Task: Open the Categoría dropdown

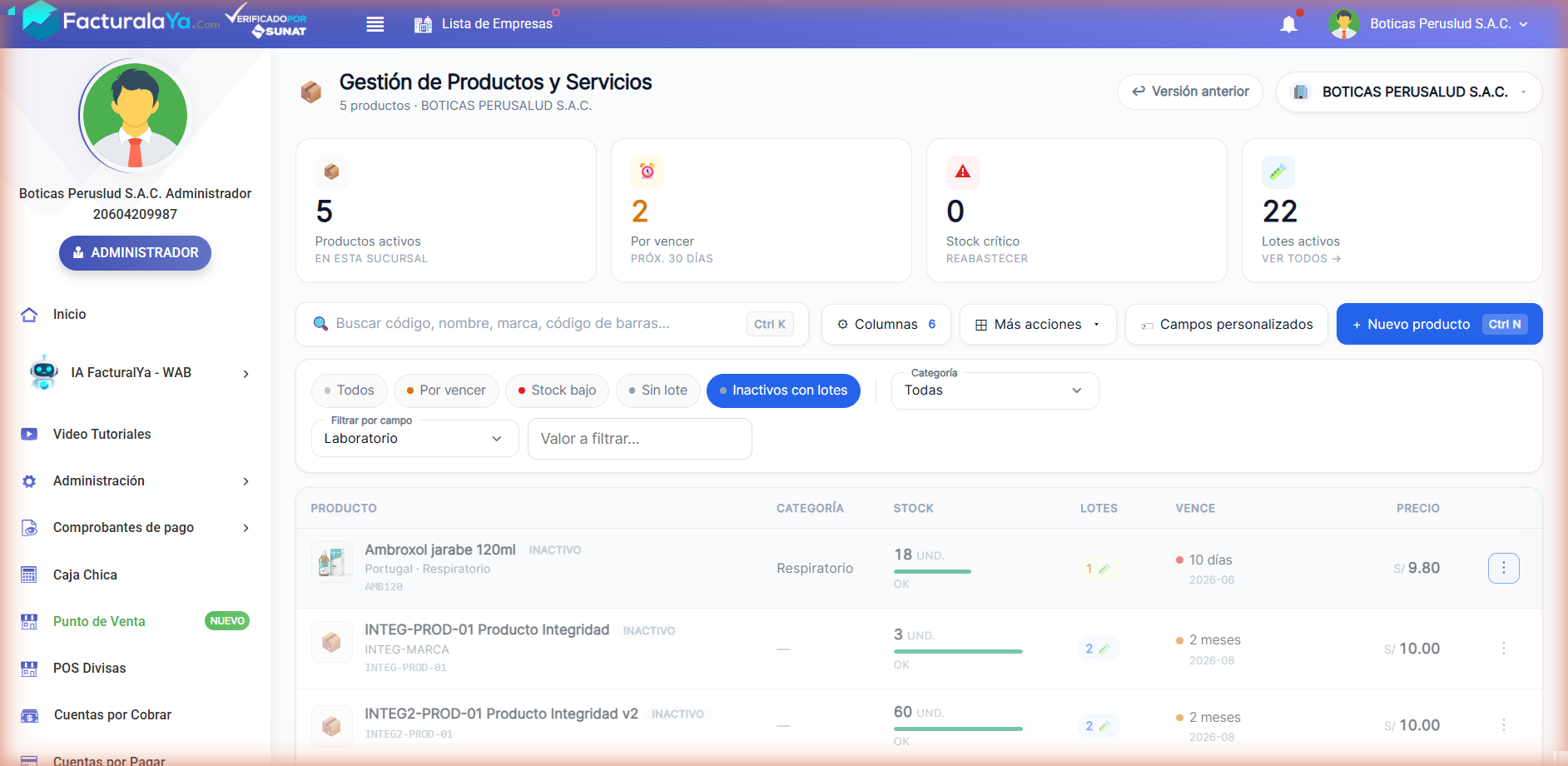Action: [995, 390]
